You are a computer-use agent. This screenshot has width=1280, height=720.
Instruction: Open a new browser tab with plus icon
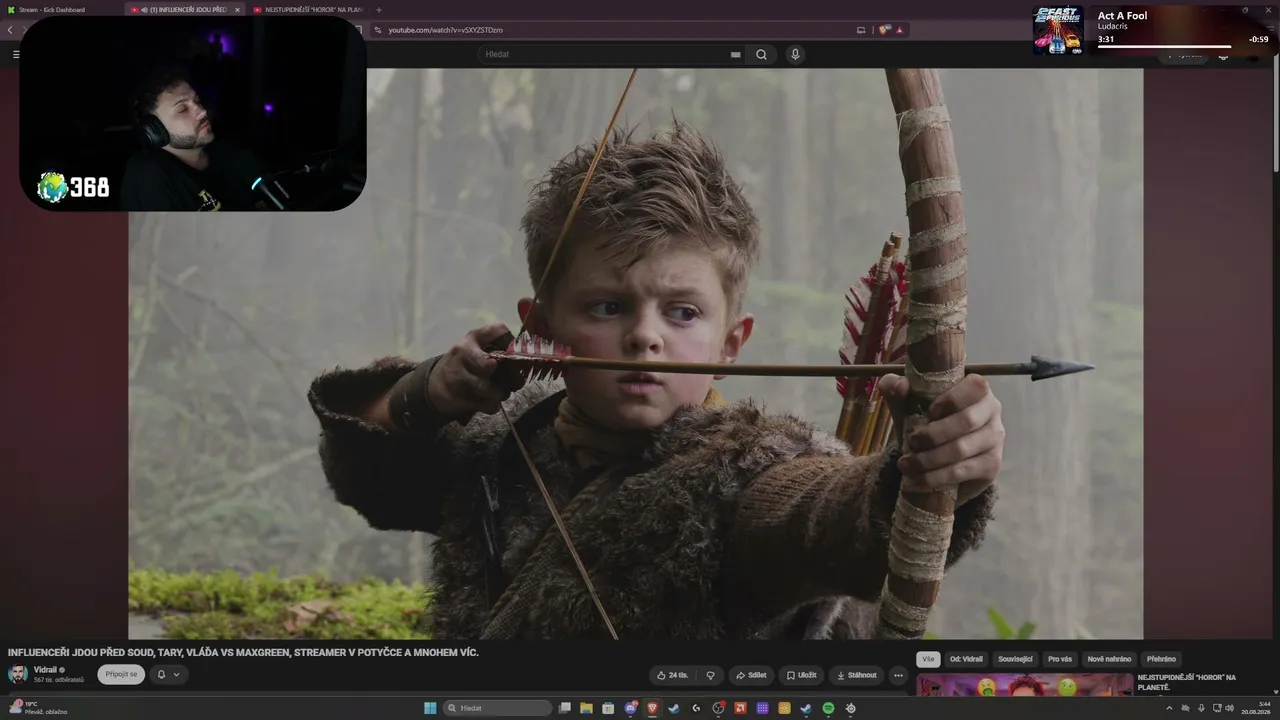pyautogui.click(x=379, y=10)
